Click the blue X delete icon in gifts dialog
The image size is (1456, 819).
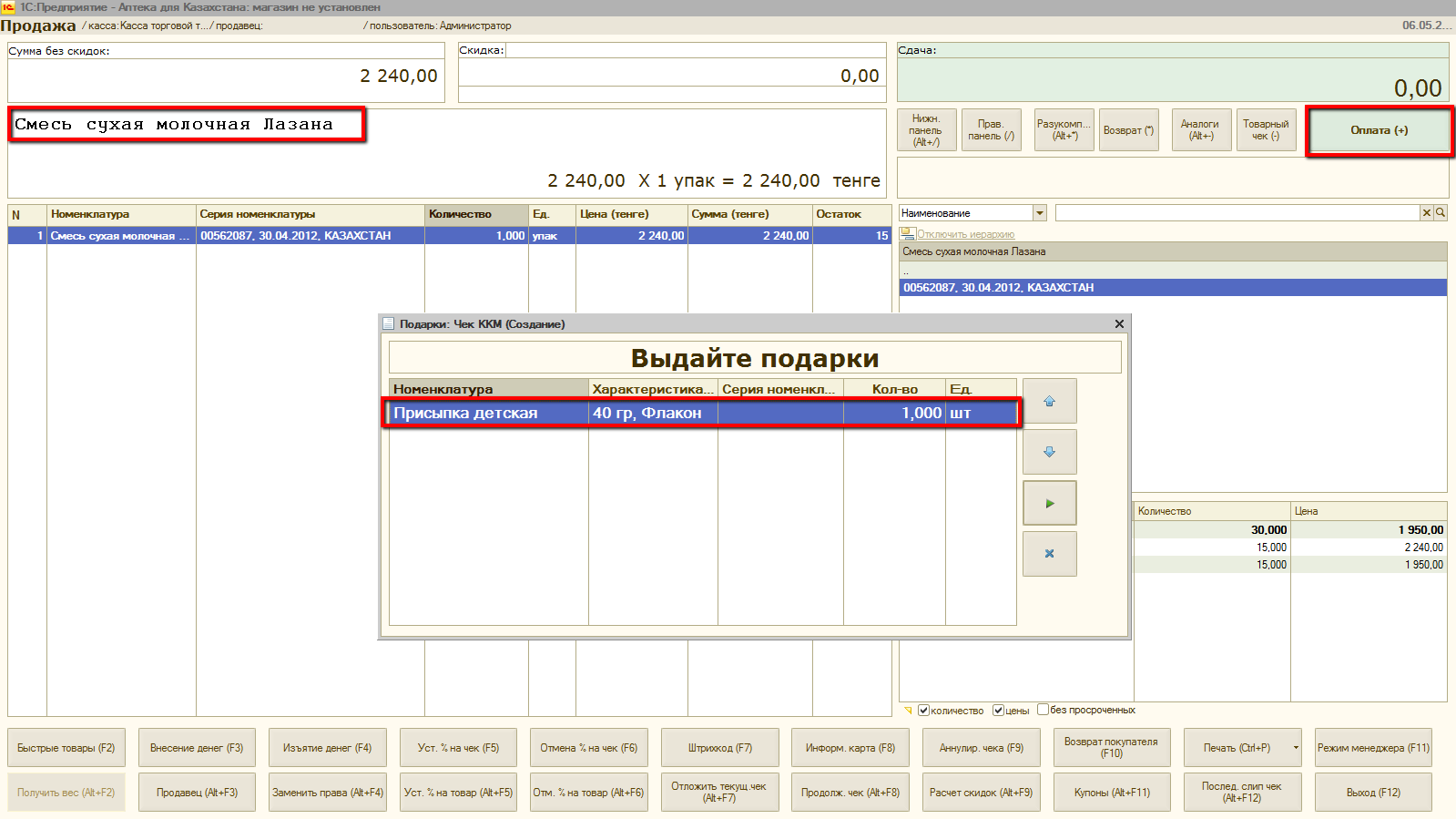(1049, 554)
